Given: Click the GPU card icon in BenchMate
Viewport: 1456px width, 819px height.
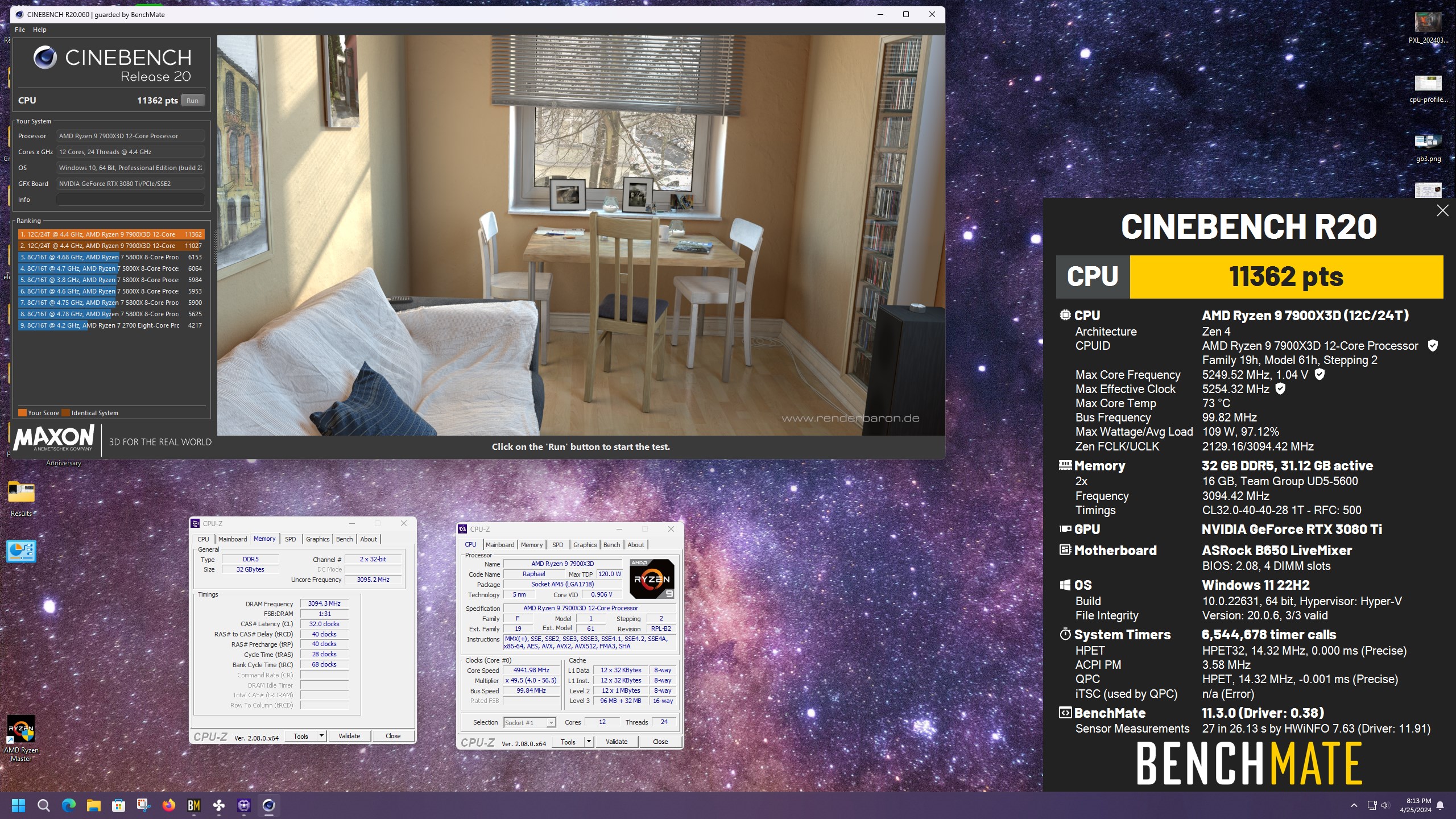Looking at the screenshot, I should (x=1065, y=529).
